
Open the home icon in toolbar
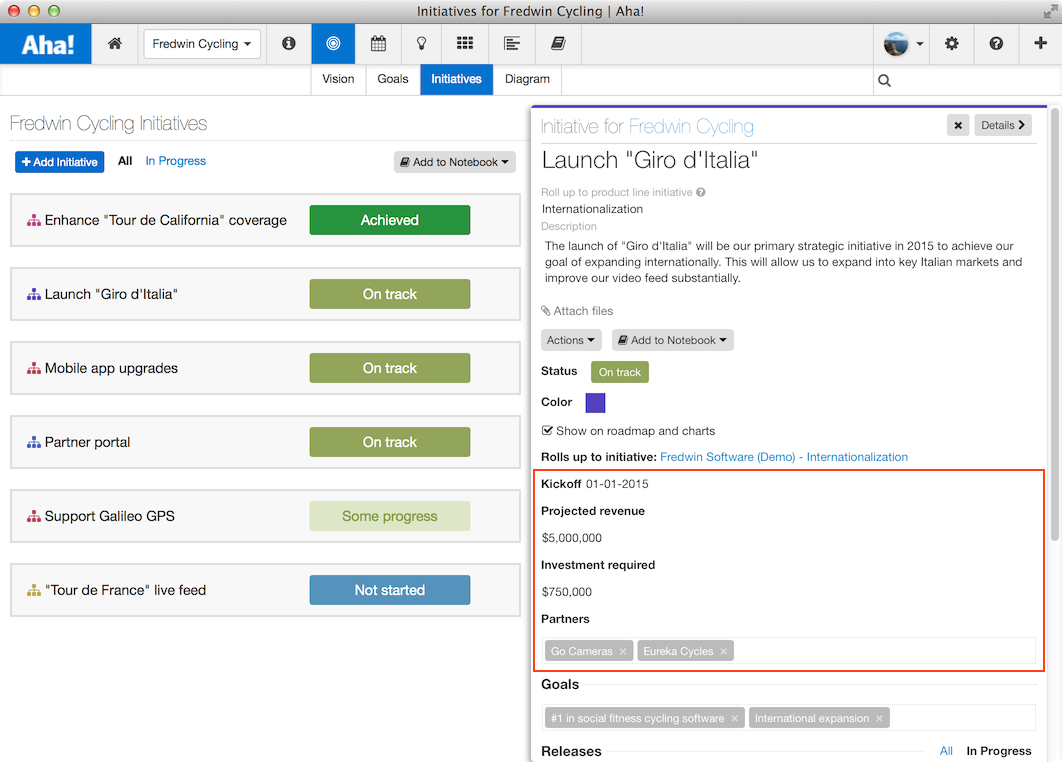point(114,43)
